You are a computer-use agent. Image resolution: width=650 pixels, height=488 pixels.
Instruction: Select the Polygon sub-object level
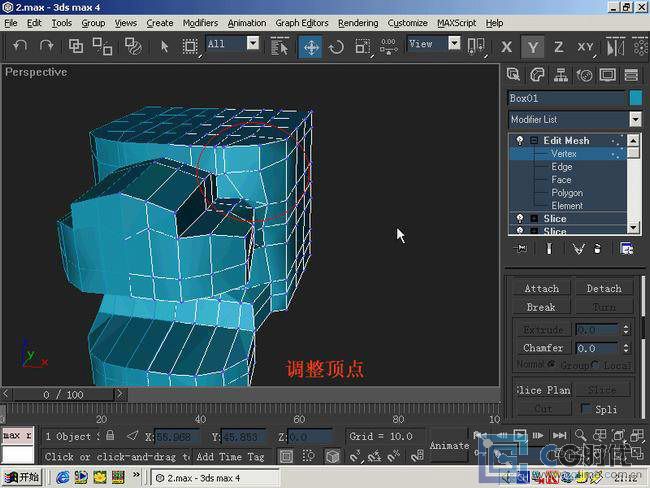pos(567,193)
